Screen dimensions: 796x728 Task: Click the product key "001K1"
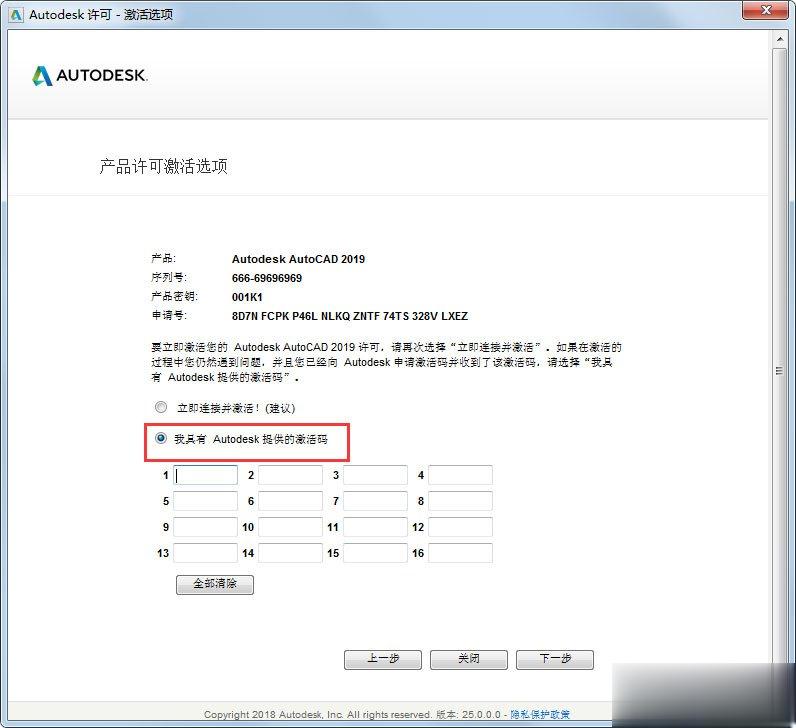click(x=247, y=297)
